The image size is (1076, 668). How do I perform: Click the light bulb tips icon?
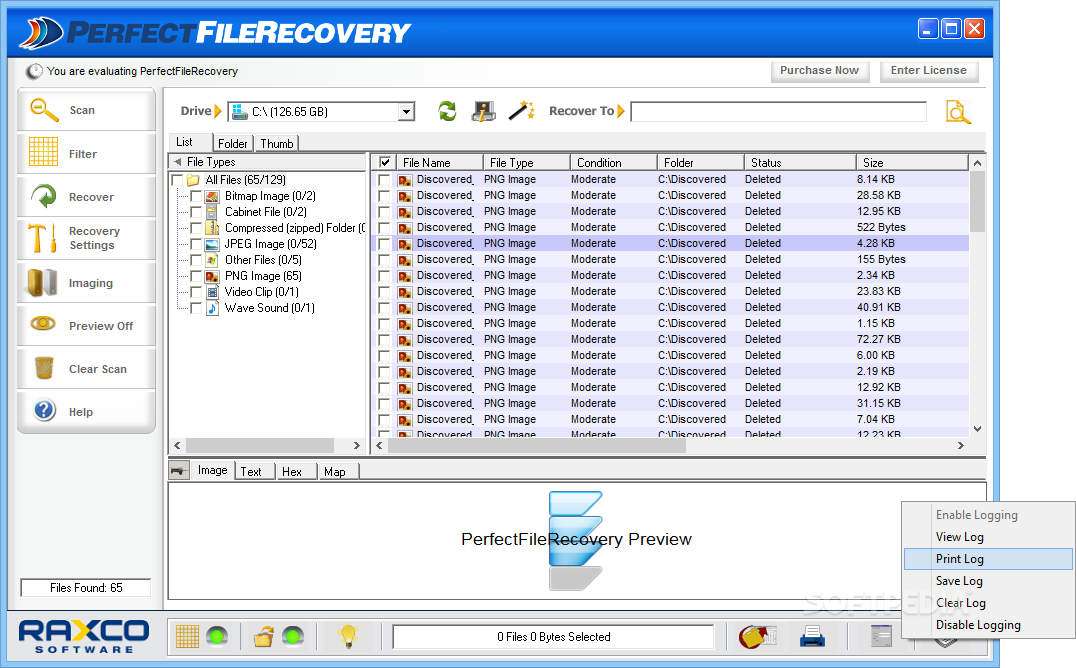point(349,636)
